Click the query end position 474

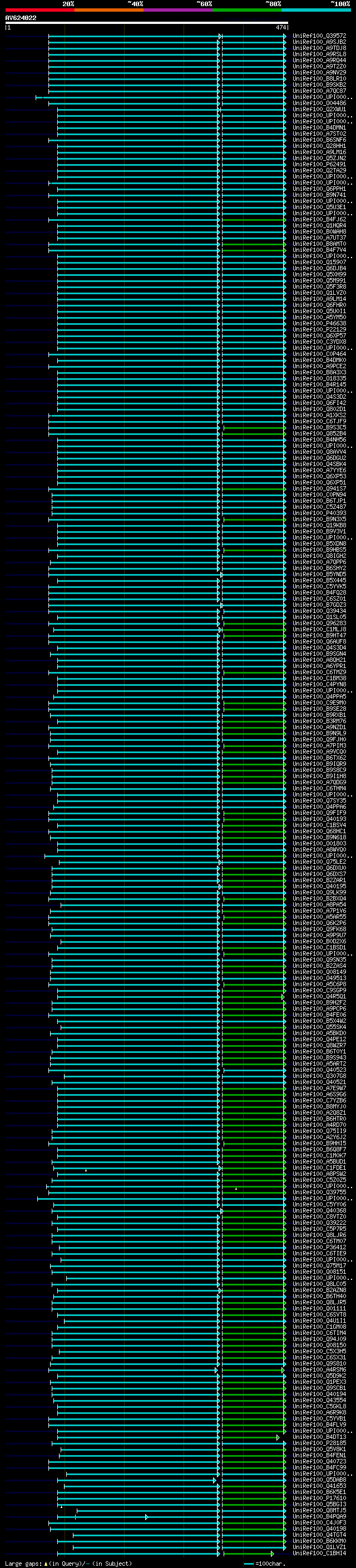(x=280, y=27)
